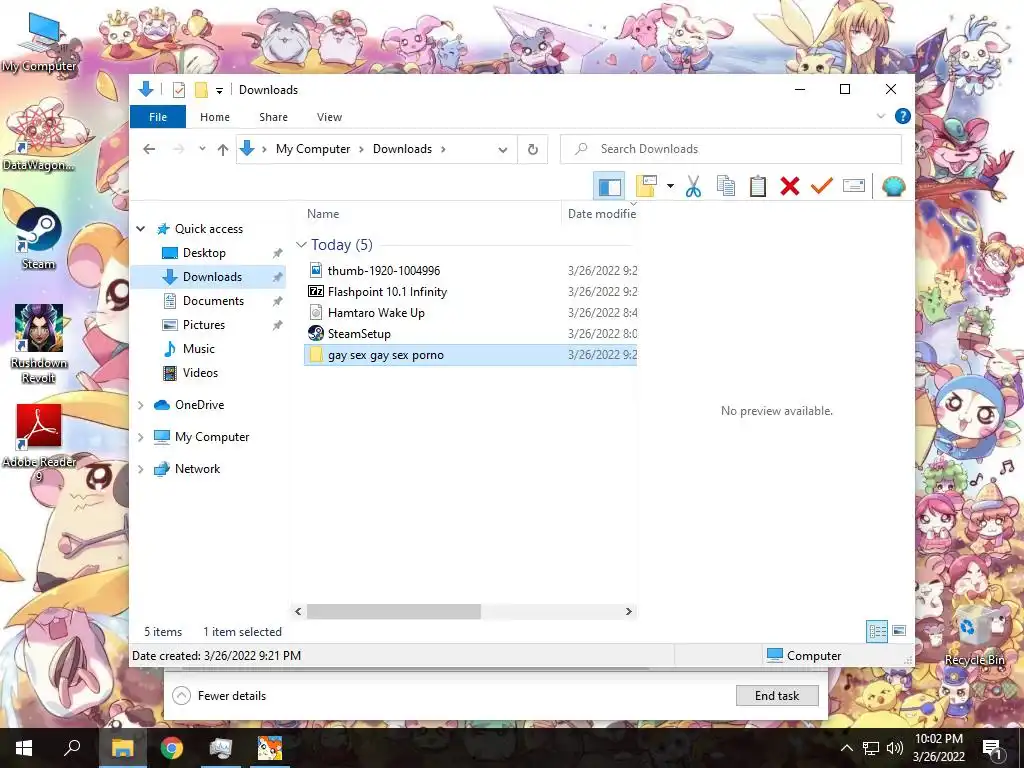Click the New folder icon in title bar

pyautogui.click(x=201, y=89)
